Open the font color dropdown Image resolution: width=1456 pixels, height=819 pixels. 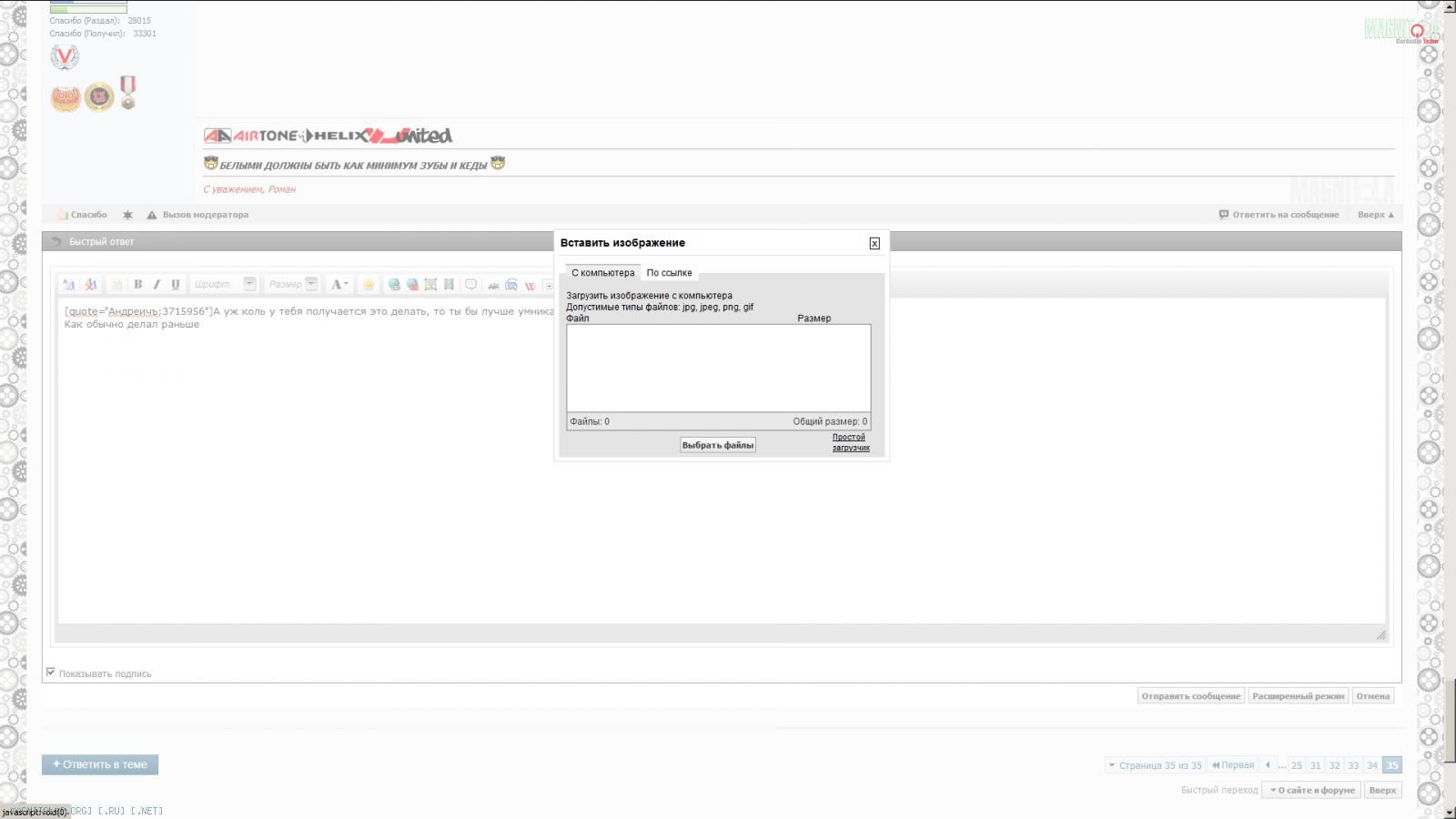click(339, 285)
